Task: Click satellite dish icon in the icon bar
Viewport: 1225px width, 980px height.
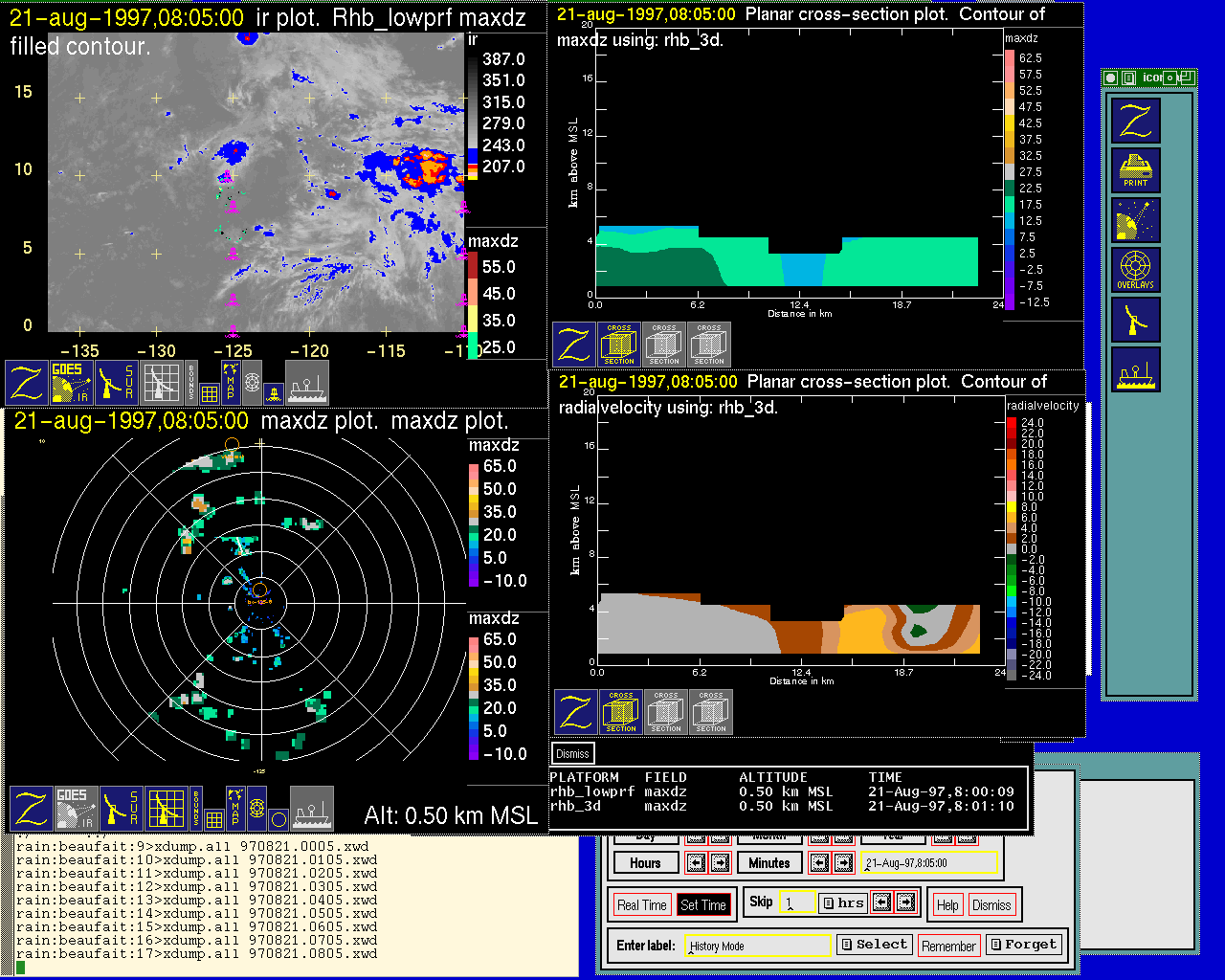Action: click(x=1136, y=220)
